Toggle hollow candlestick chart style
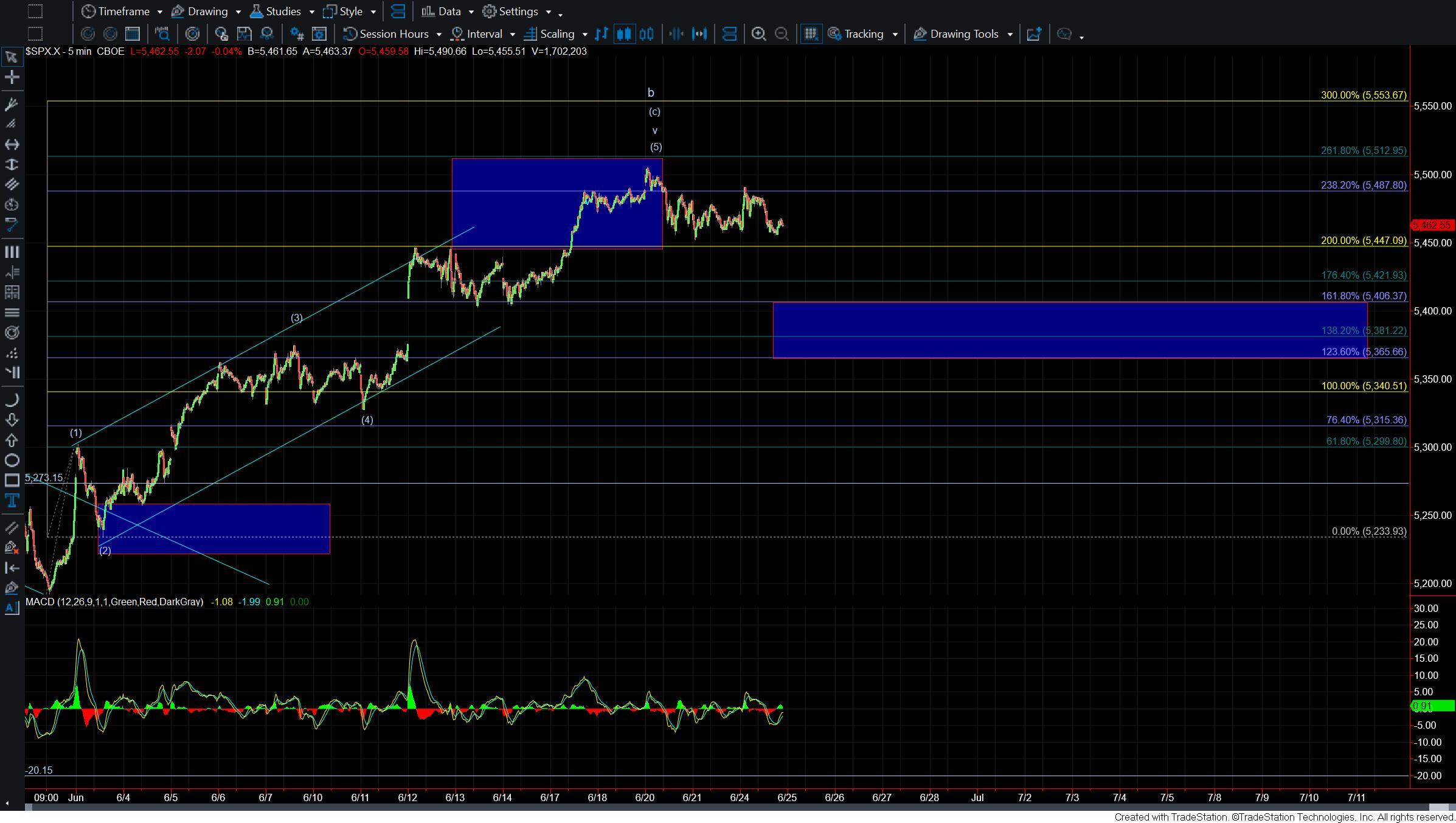 point(647,34)
